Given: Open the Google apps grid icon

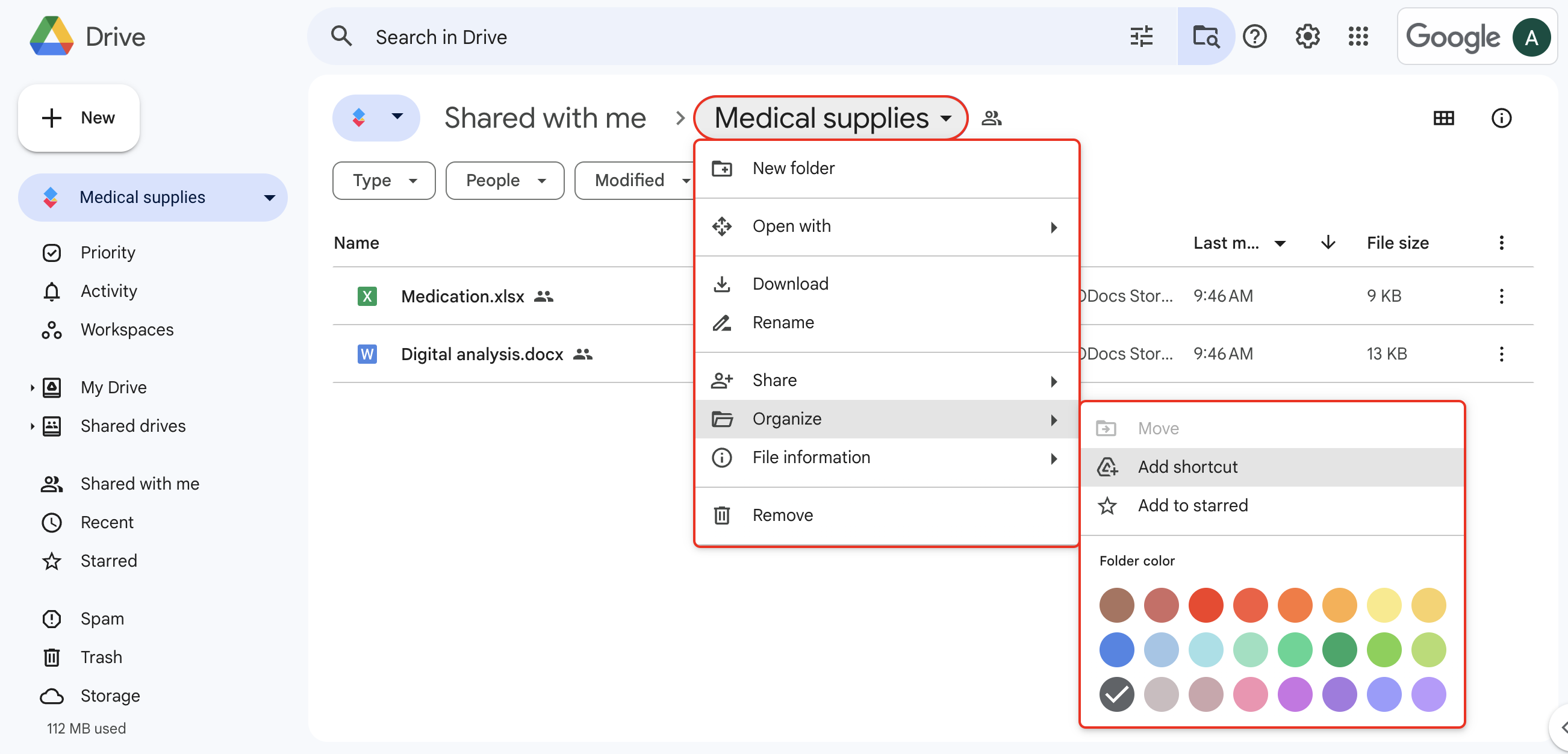Looking at the screenshot, I should [1357, 37].
